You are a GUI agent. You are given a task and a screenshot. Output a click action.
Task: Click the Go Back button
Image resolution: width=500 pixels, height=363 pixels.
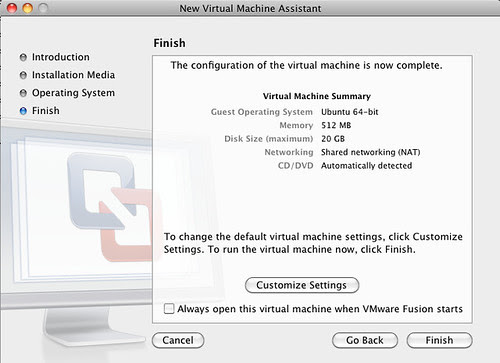[365, 340]
